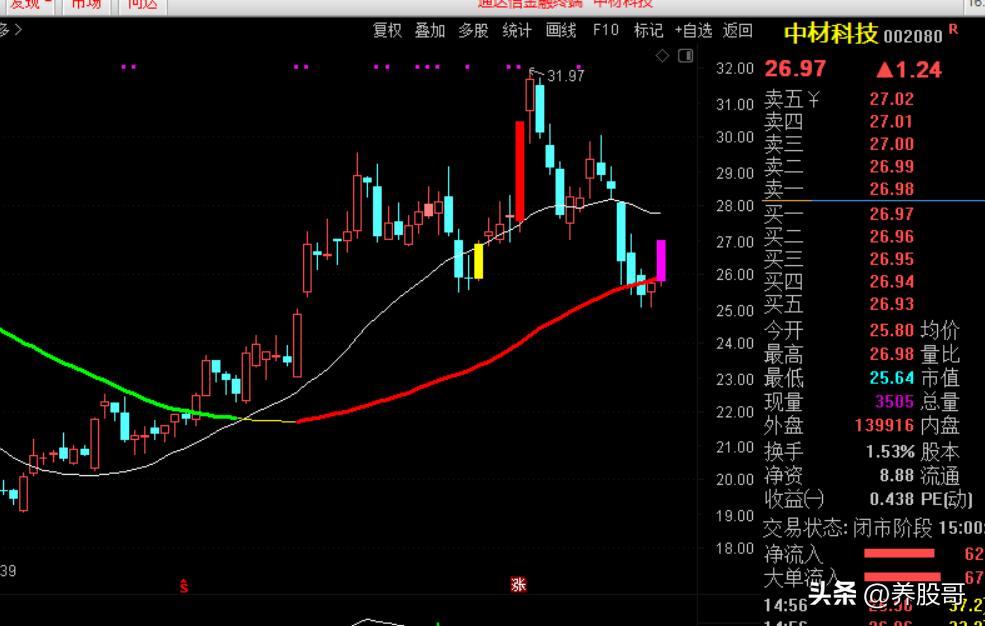Click the 涨 event marker below chart
Viewport: 985px width, 626px height.
click(518, 585)
